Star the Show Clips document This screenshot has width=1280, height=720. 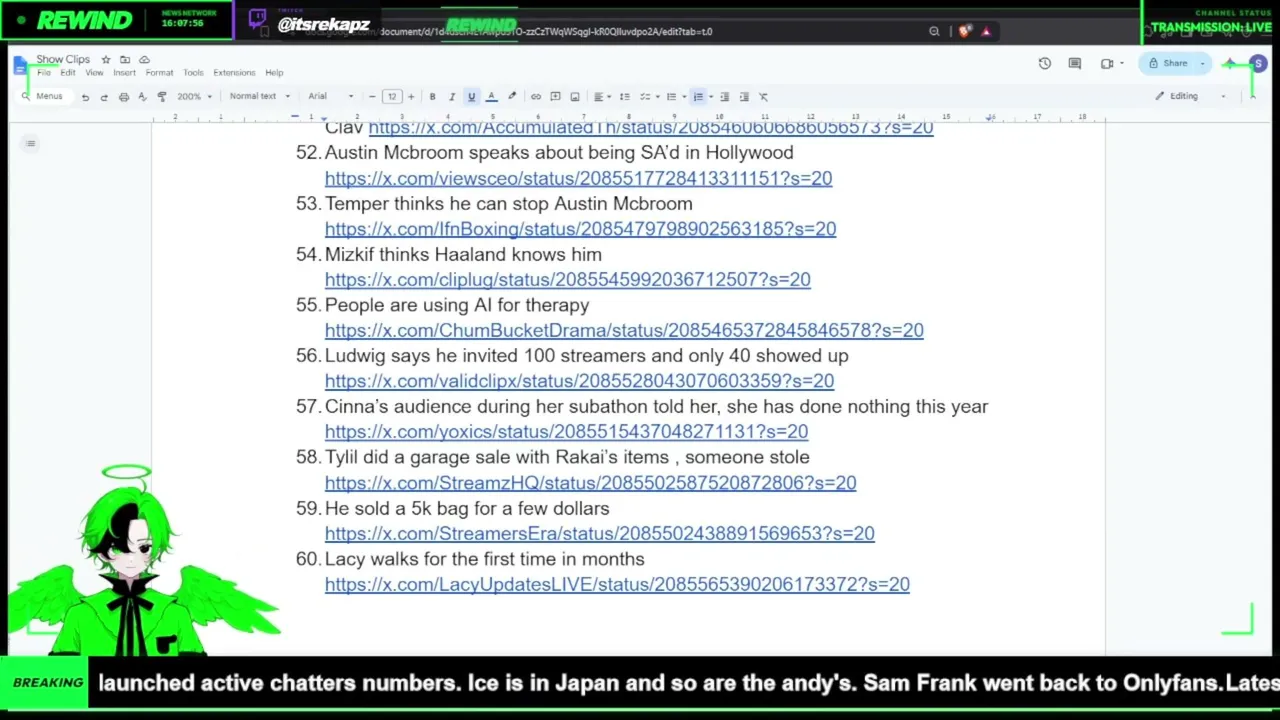point(106,60)
